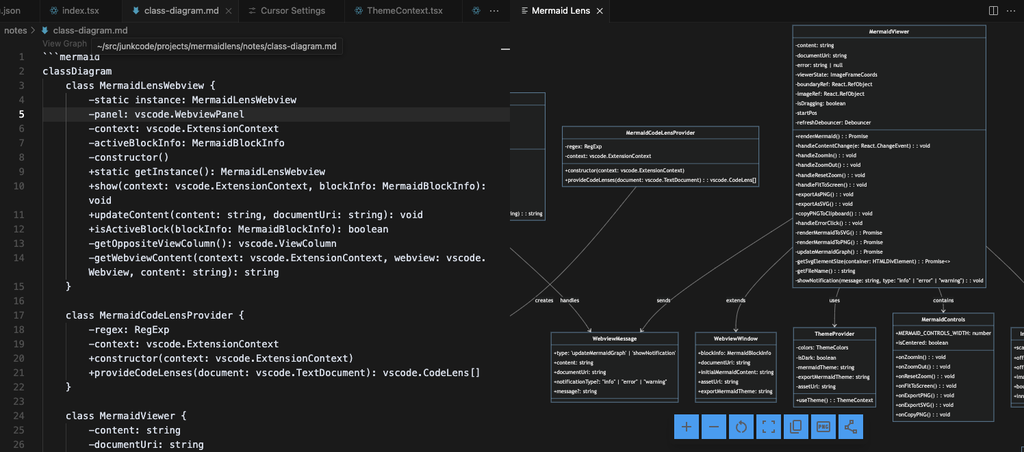Click the 'handles' relationship label

(x=569, y=300)
